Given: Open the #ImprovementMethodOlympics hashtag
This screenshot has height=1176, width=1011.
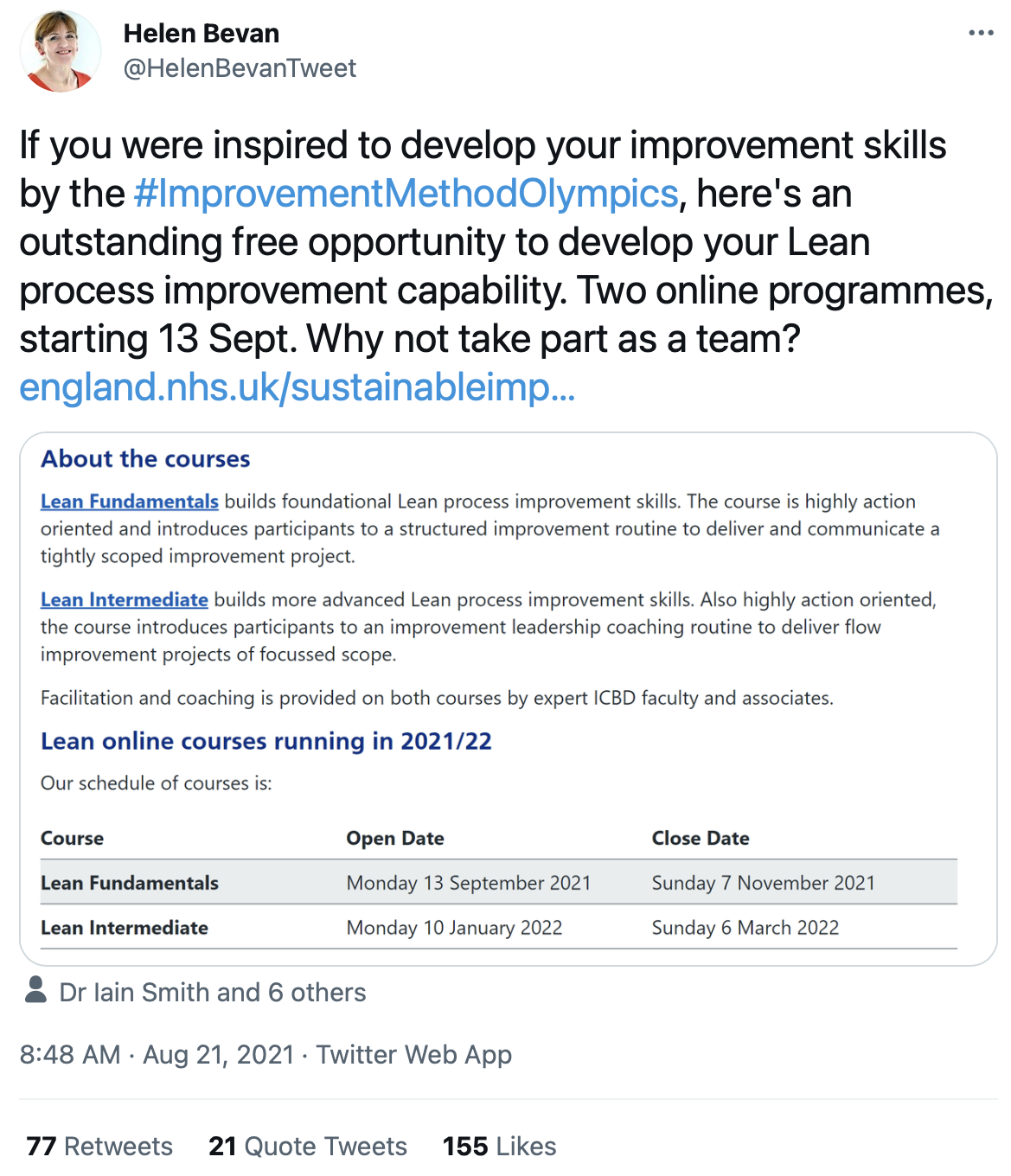Looking at the screenshot, I should (x=406, y=194).
